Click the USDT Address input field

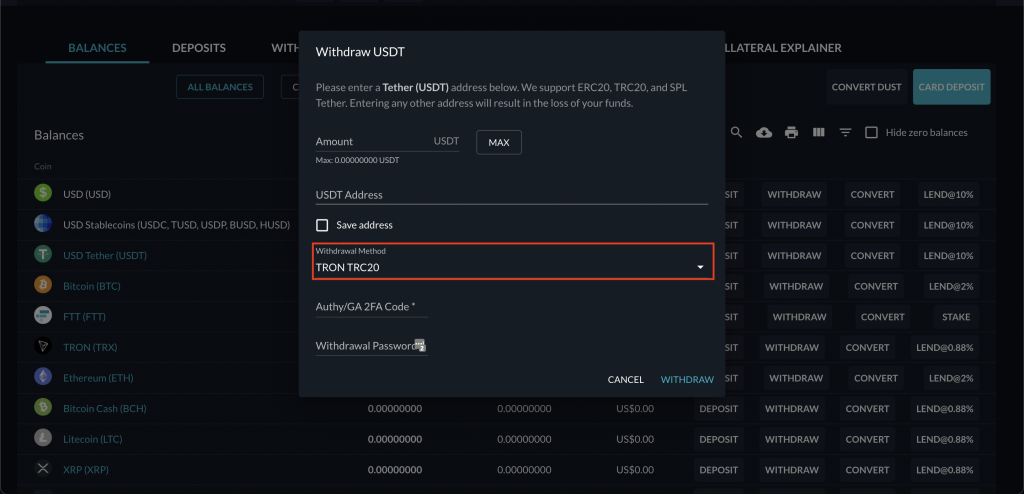[511, 195]
